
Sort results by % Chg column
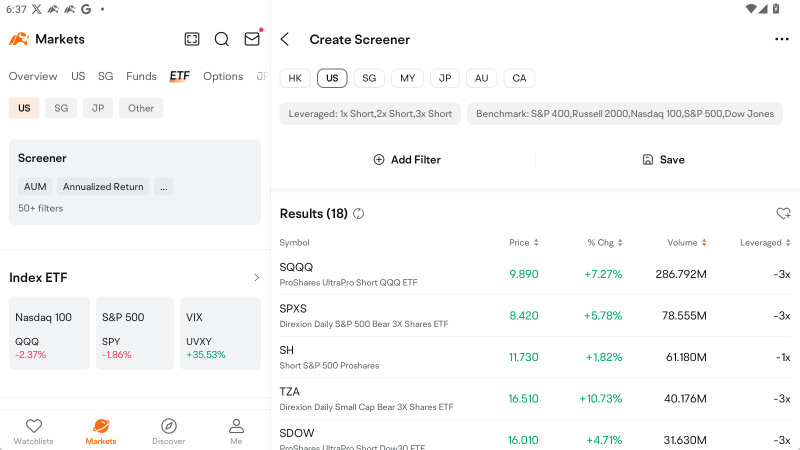(605, 243)
